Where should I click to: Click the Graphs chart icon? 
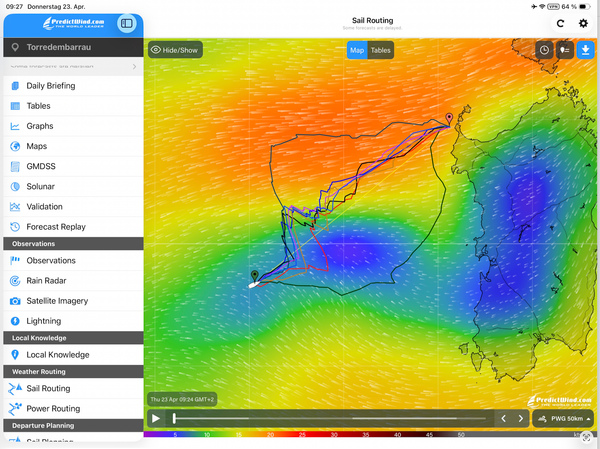coord(15,126)
